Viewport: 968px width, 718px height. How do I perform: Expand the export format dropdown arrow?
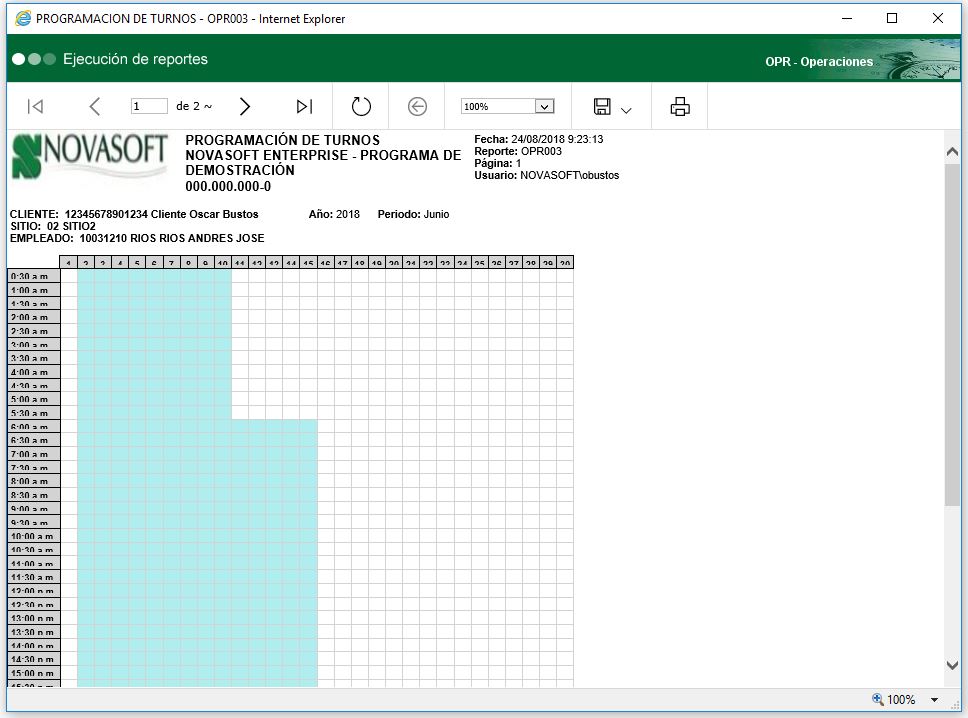[626, 111]
